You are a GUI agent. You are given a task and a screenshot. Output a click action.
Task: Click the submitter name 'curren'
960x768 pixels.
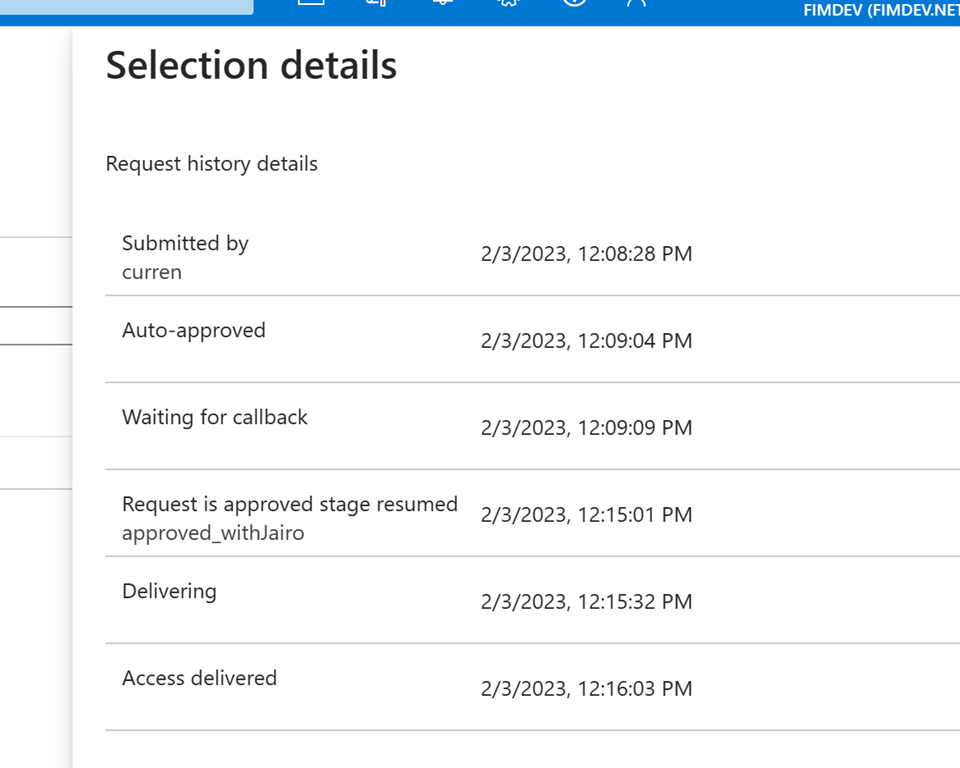tap(152, 272)
